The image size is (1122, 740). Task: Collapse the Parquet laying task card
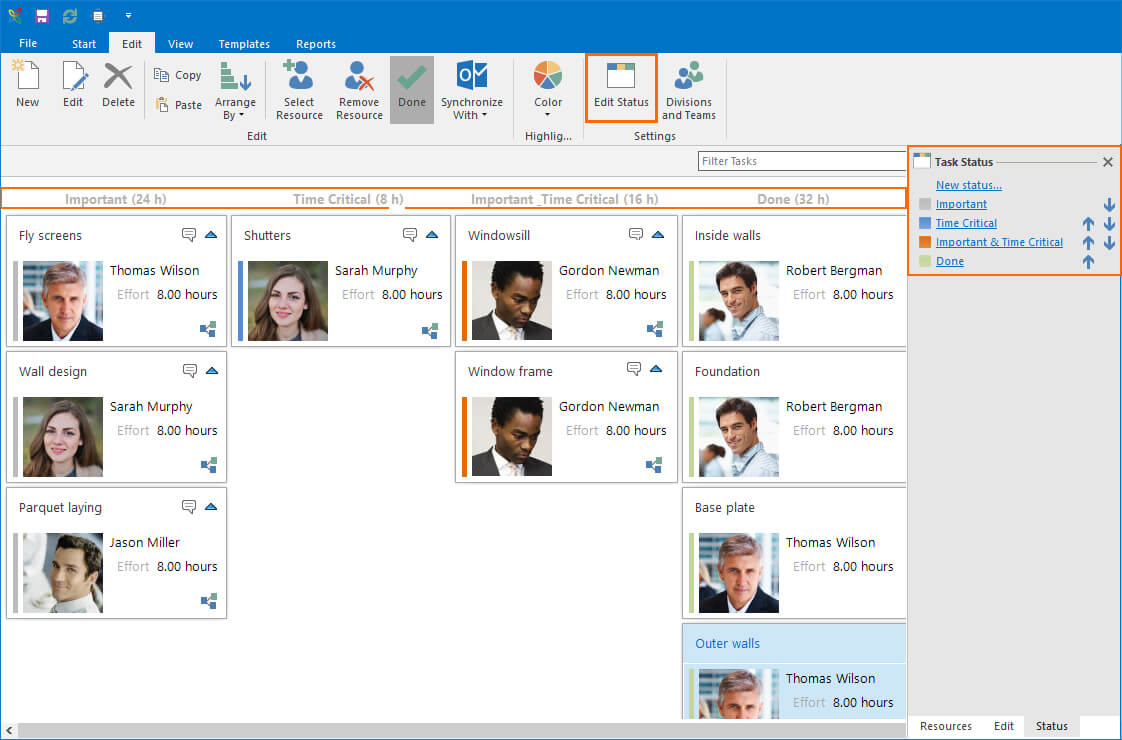tap(211, 507)
